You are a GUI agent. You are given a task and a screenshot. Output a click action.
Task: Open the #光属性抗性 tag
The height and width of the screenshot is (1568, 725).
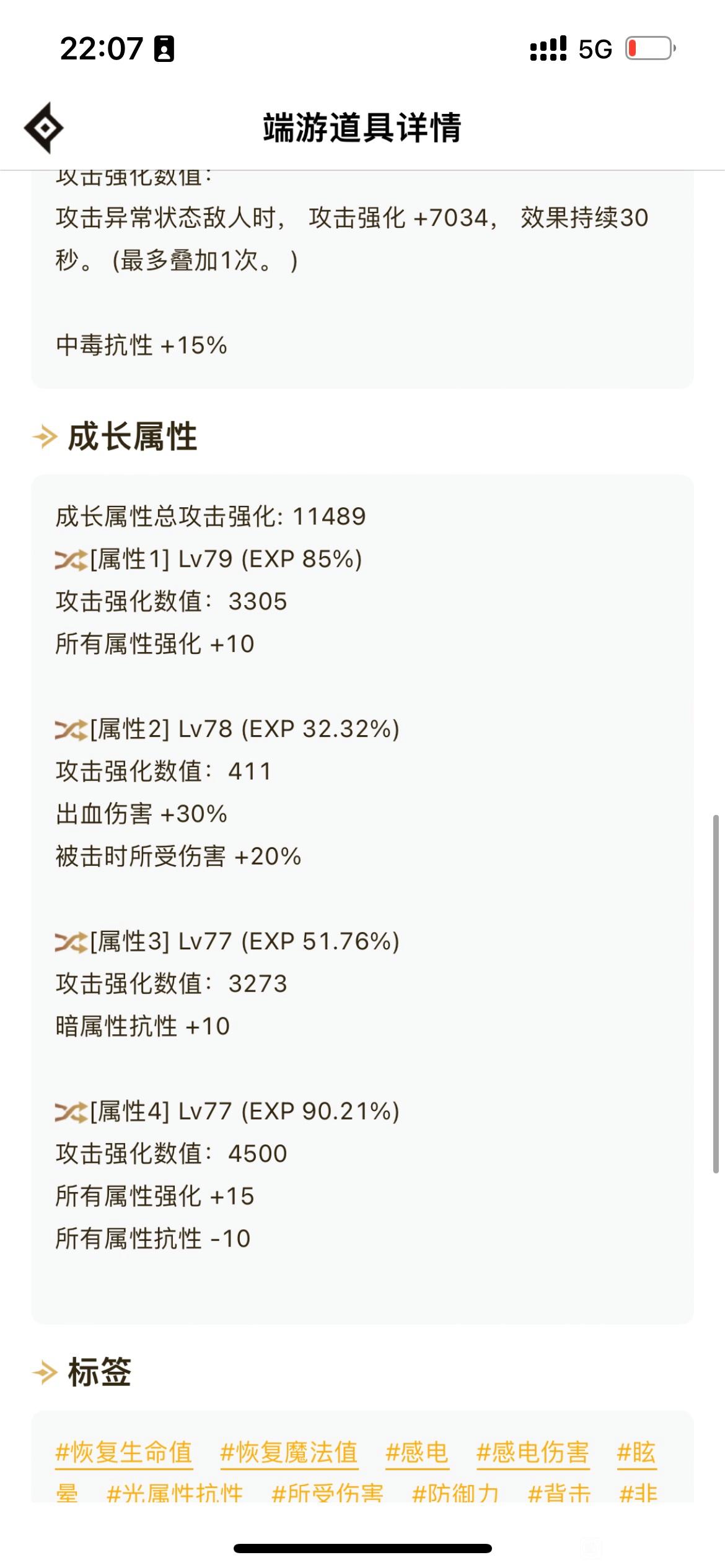175,1494
